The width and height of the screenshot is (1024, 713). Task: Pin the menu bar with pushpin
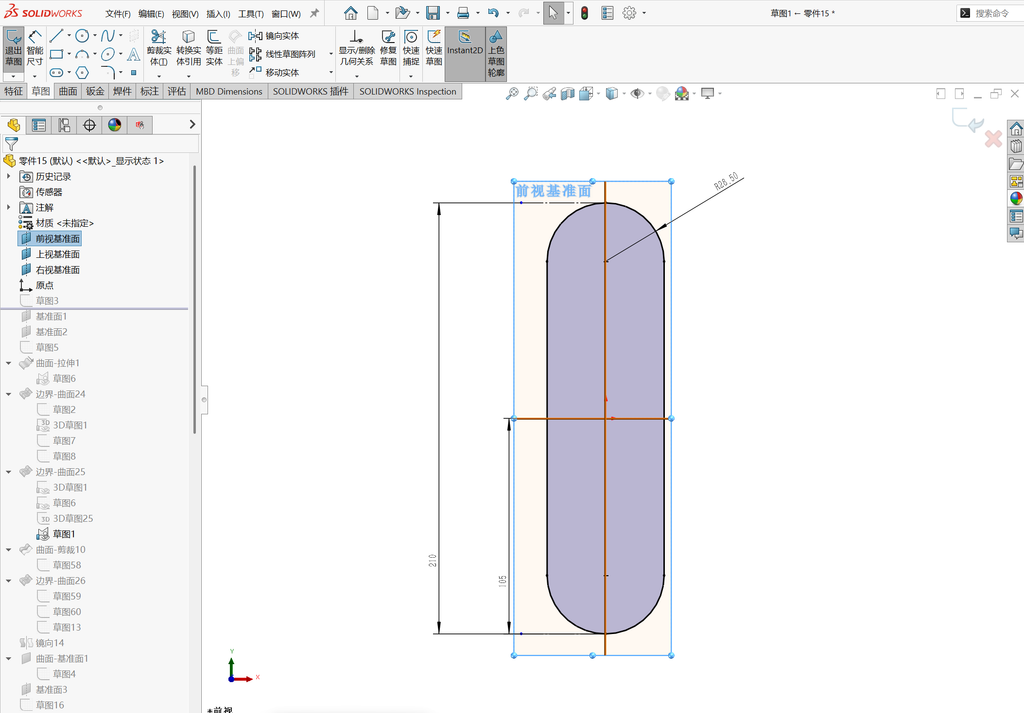click(x=314, y=13)
